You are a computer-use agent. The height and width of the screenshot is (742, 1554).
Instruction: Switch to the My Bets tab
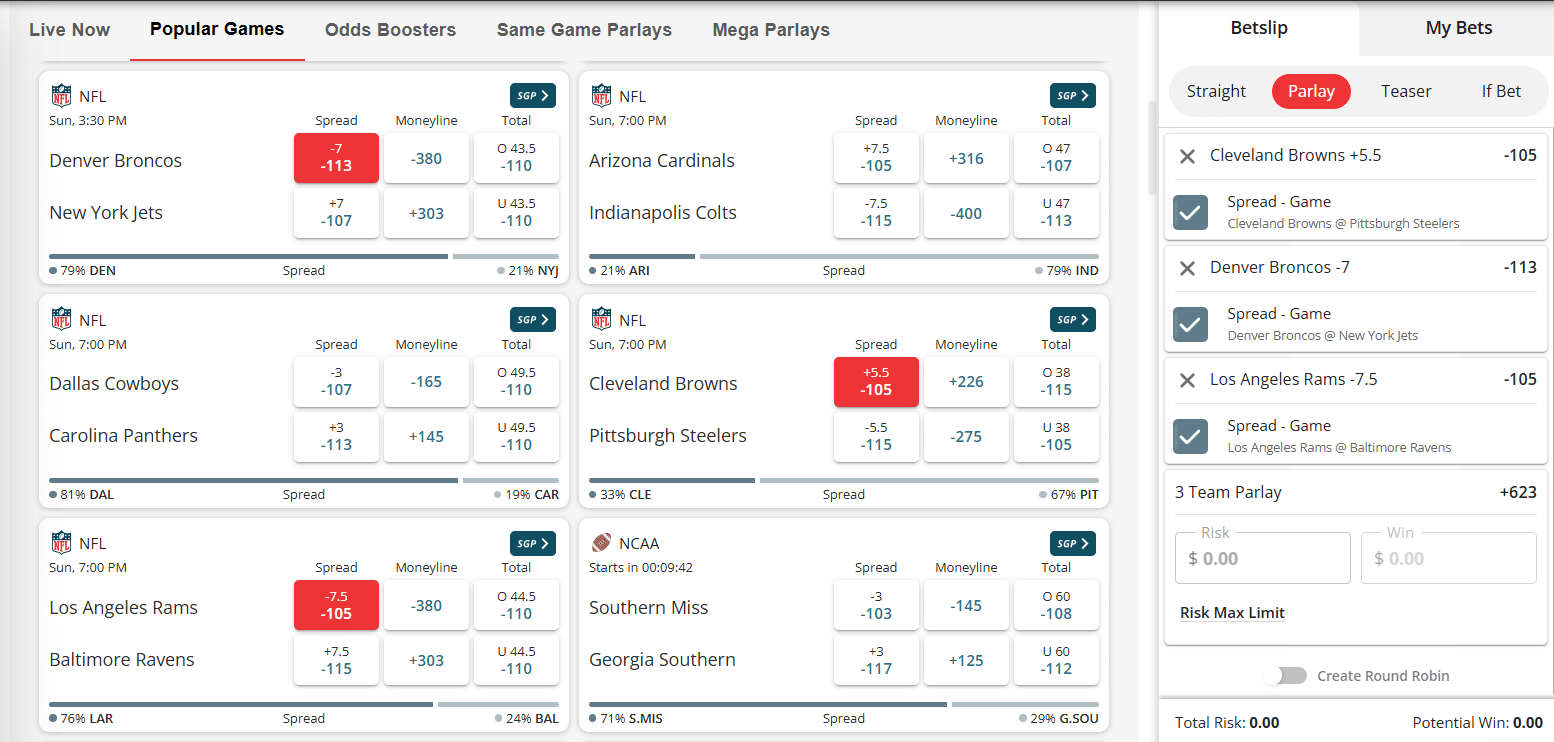pos(1457,28)
